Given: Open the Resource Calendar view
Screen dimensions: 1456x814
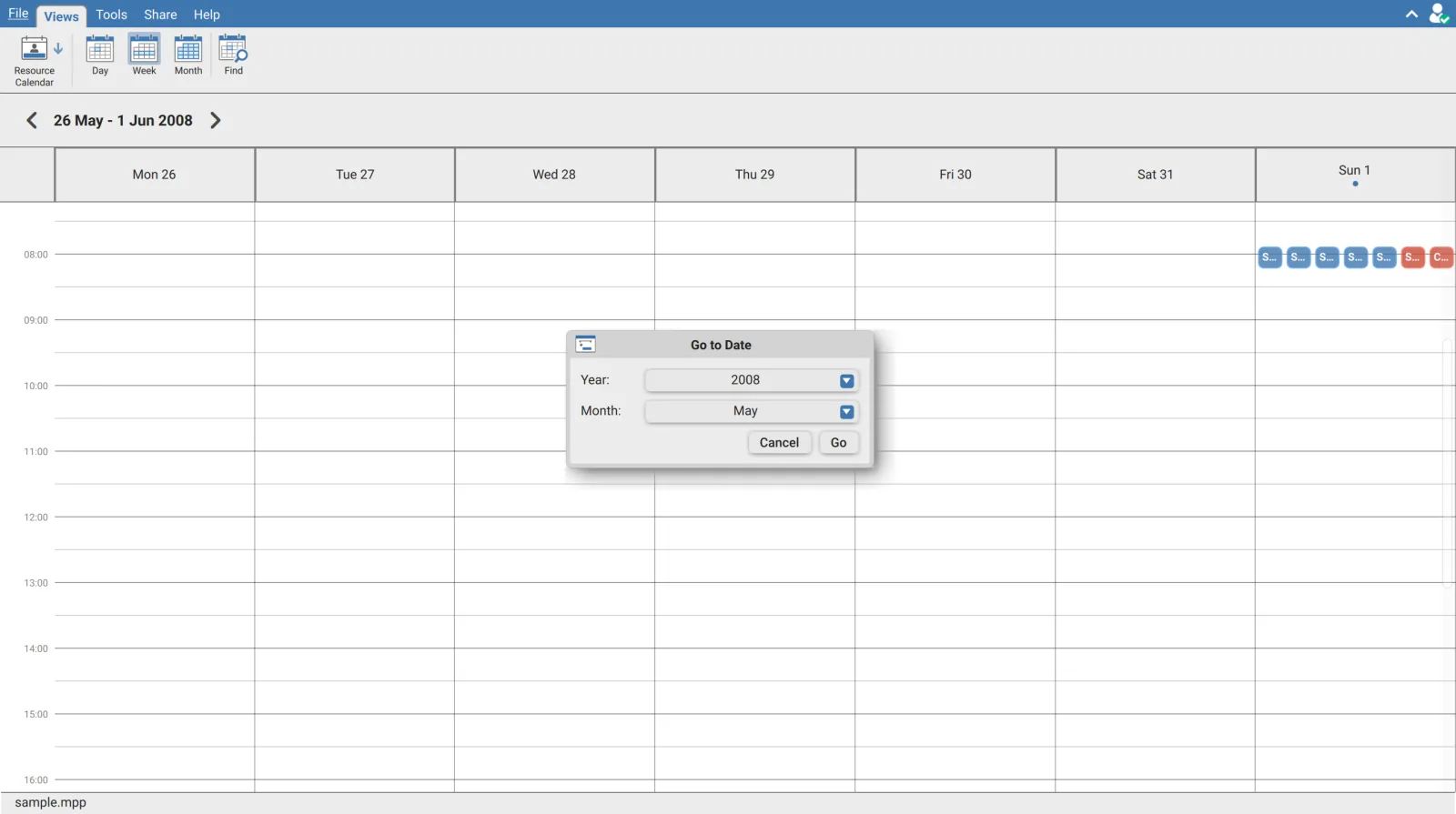Looking at the screenshot, I should pyautogui.click(x=35, y=60).
